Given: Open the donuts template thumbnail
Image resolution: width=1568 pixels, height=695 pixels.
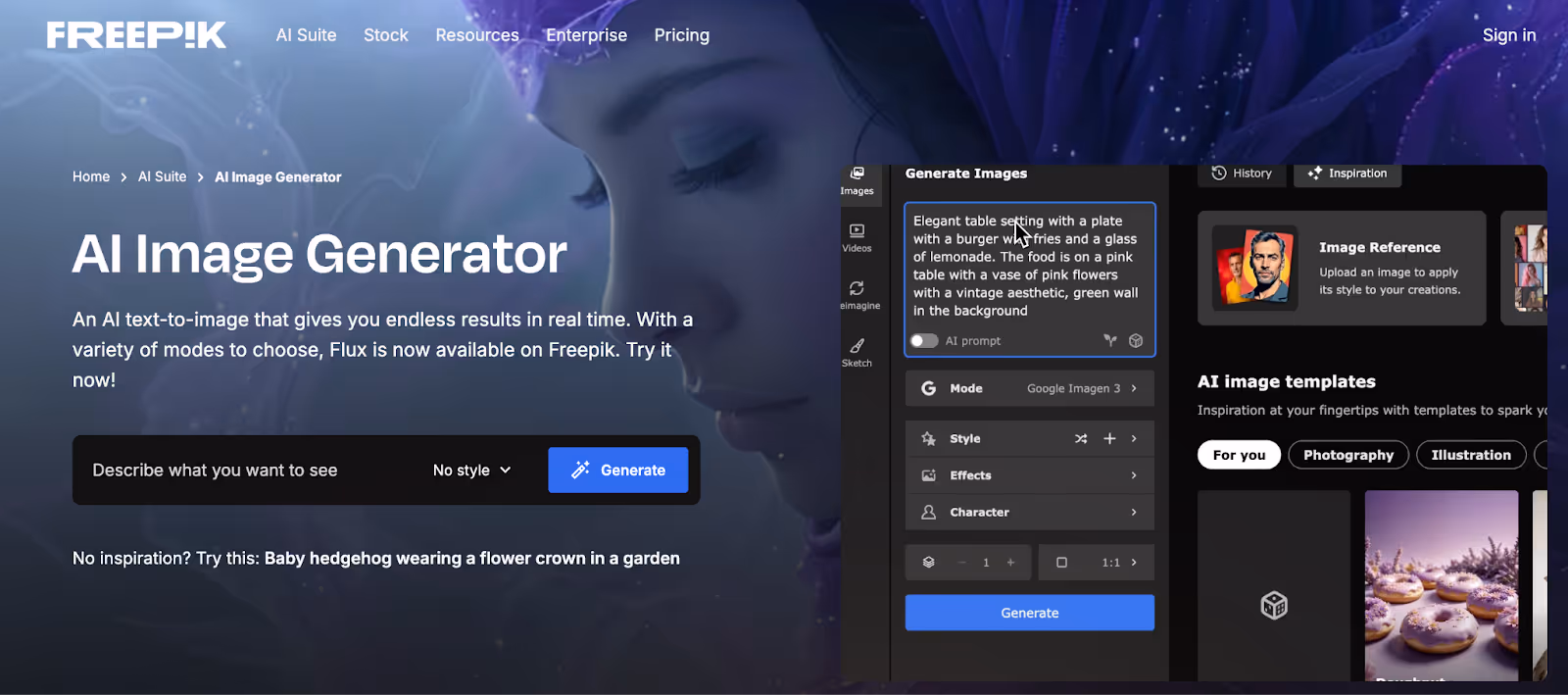Looking at the screenshot, I should [x=1442, y=585].
